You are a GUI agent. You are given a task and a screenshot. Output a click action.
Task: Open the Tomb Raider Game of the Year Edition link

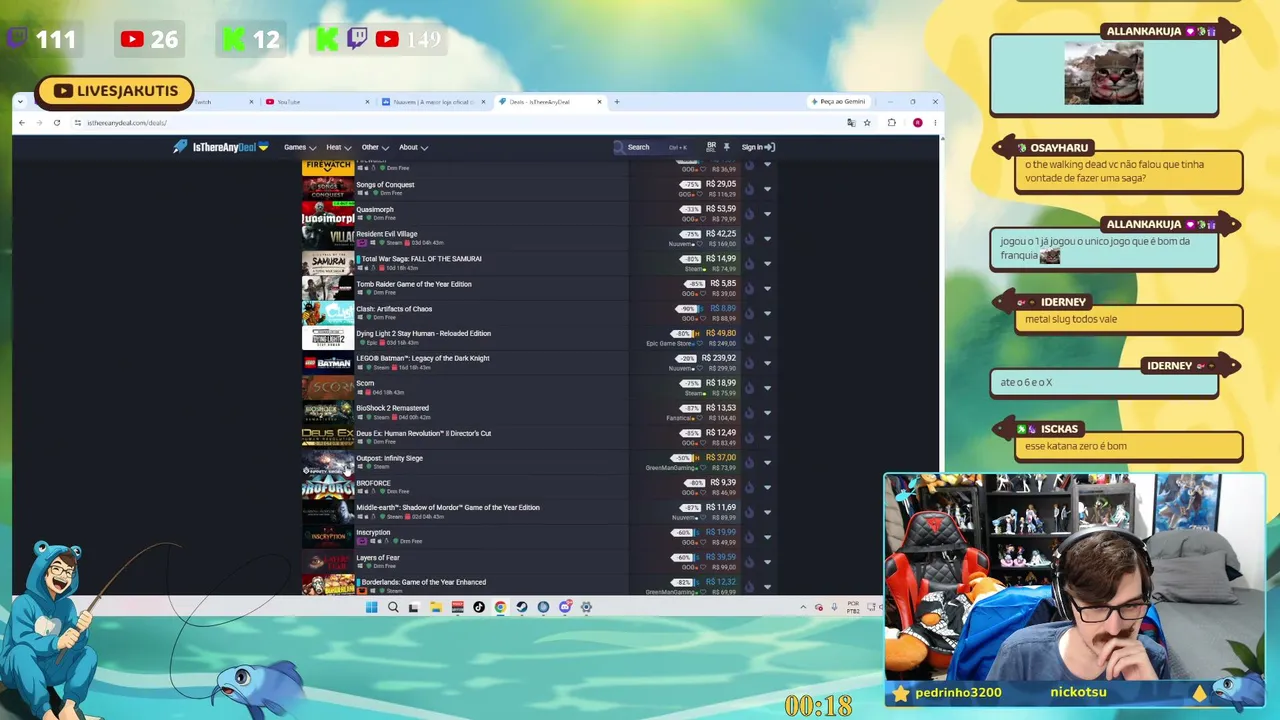pos(414,284)
